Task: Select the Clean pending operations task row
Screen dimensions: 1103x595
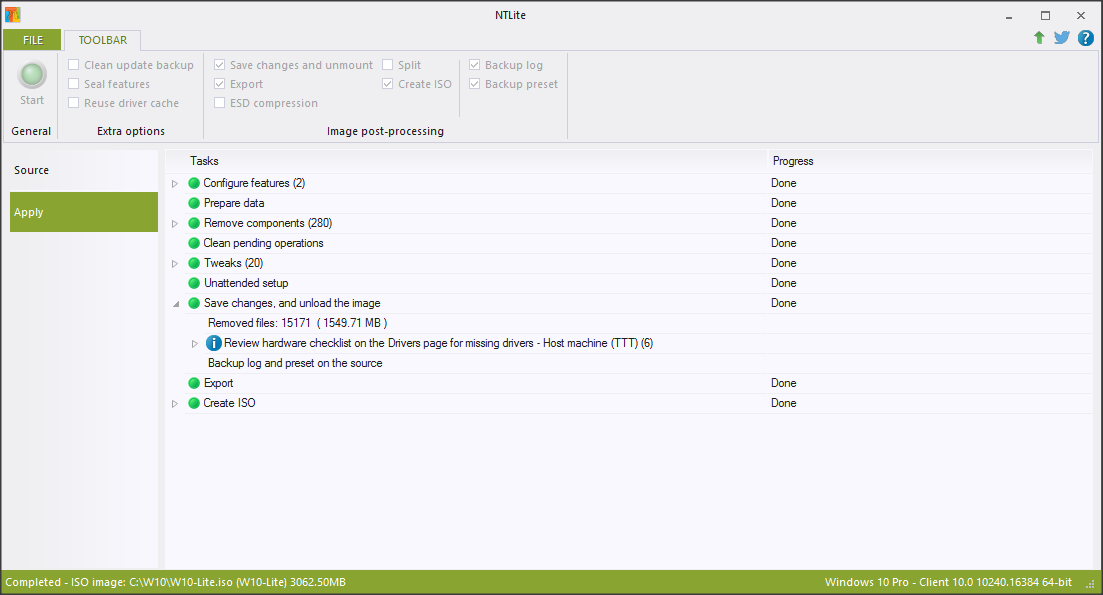Action: 263,243
